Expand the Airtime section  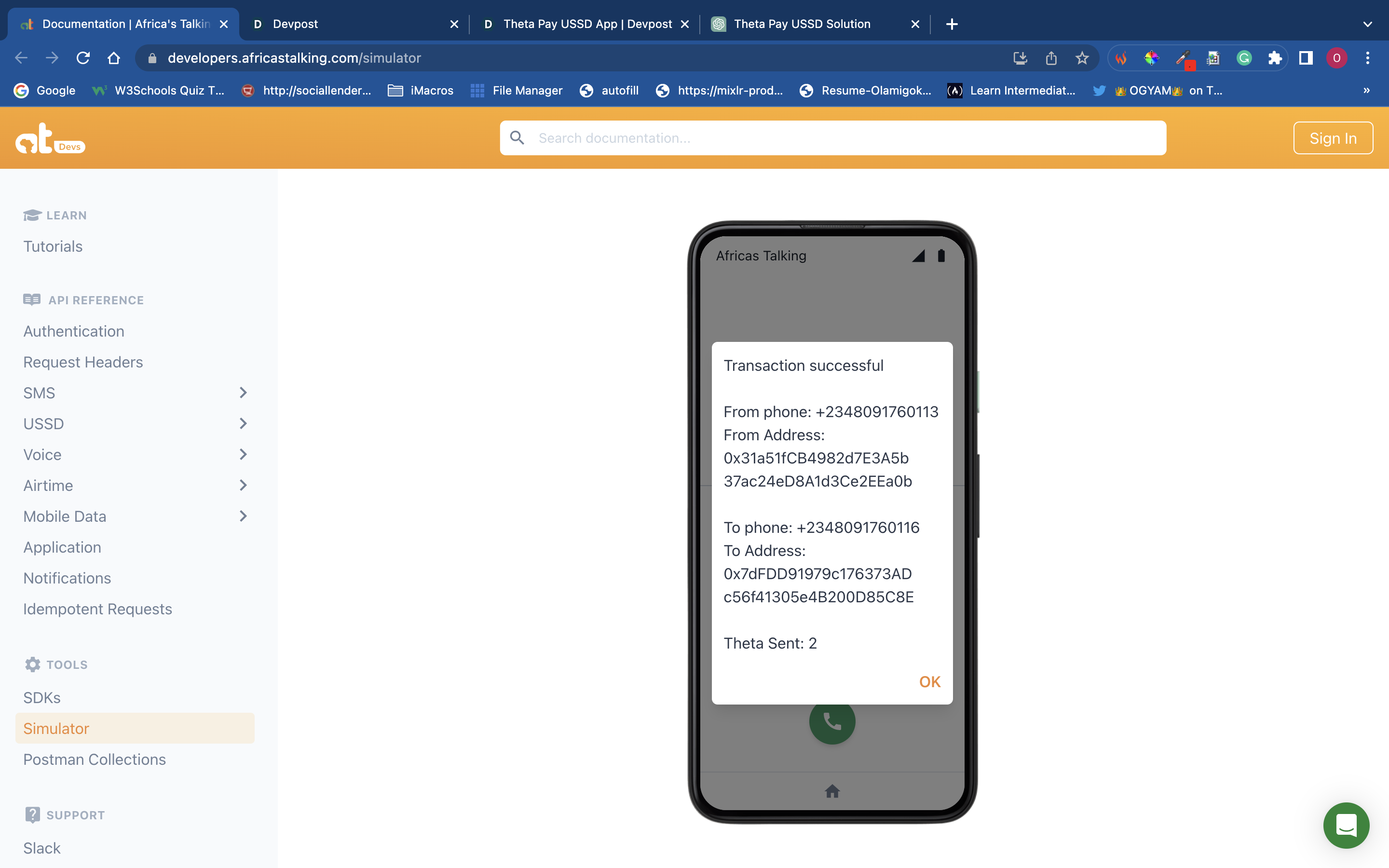point(243,485)
